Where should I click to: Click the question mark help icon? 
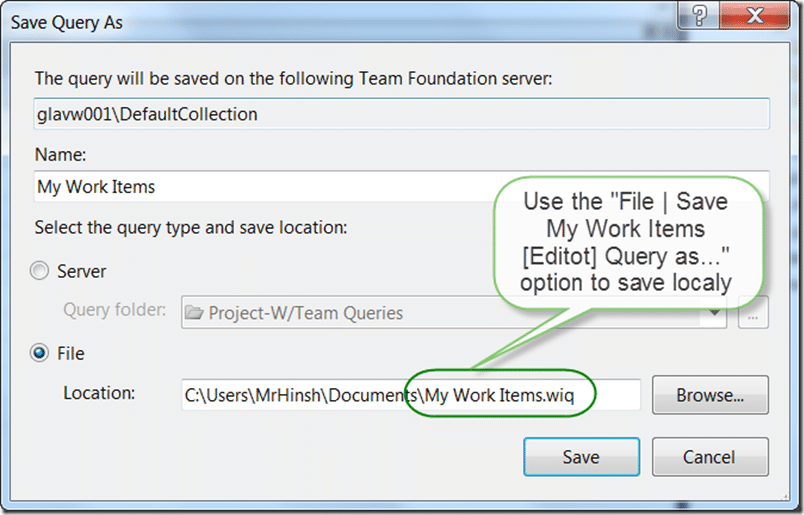tap(699, 15)
